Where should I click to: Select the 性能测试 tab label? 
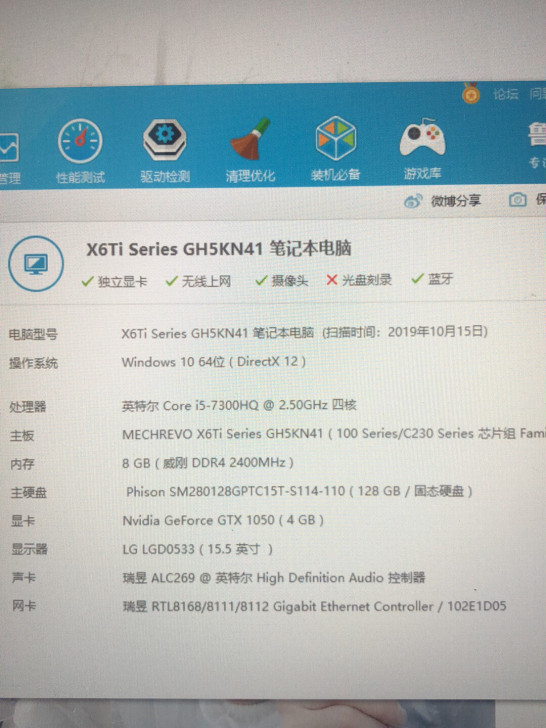tap(80, 177)
